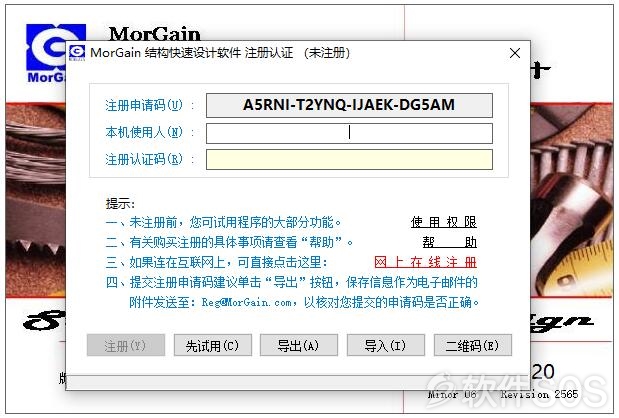Click the 注册认证码 yellow input field
This screenshot has height=418, width=619.
tap(349, 159)
